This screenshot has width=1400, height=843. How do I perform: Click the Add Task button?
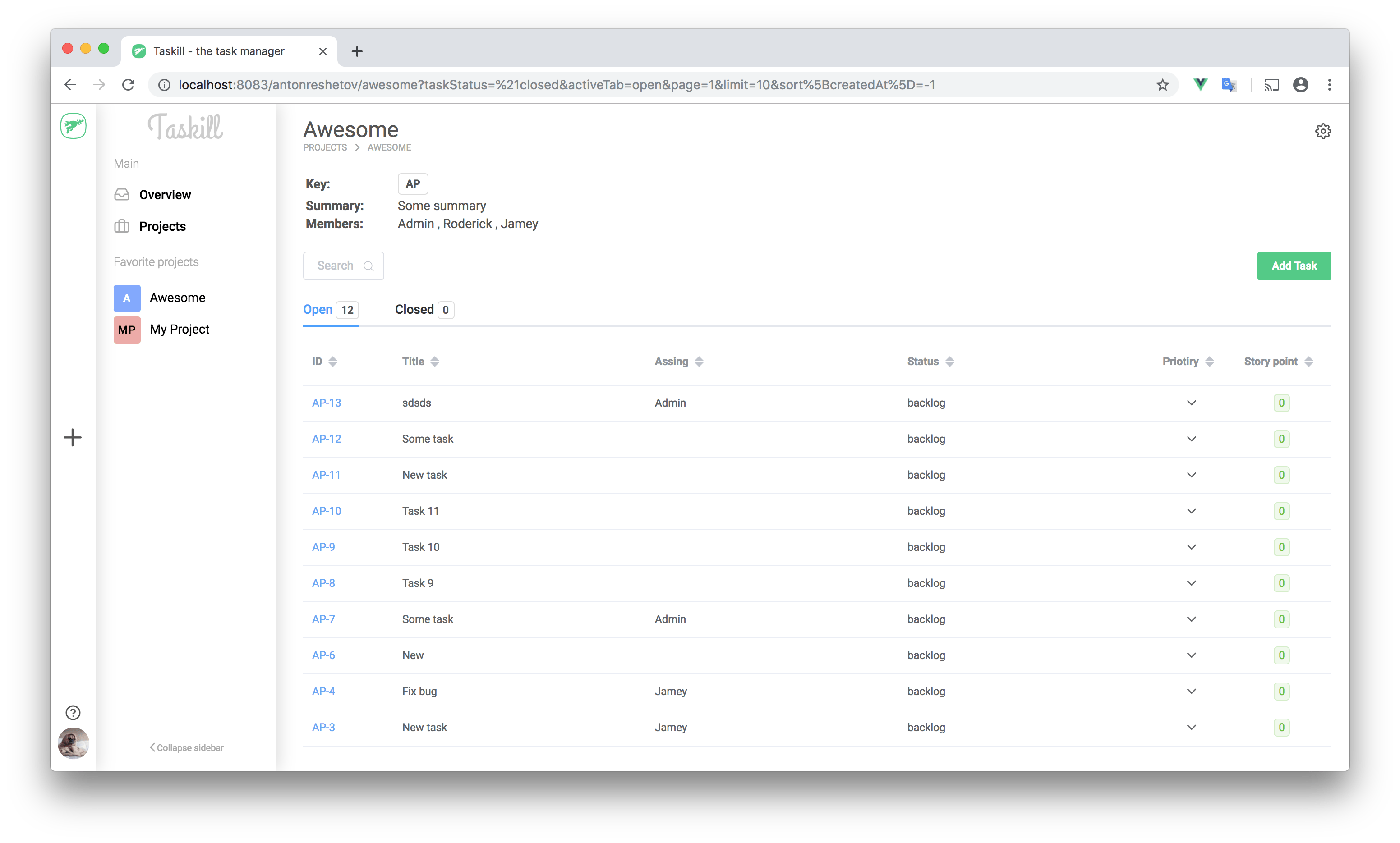pos(1294,266)
